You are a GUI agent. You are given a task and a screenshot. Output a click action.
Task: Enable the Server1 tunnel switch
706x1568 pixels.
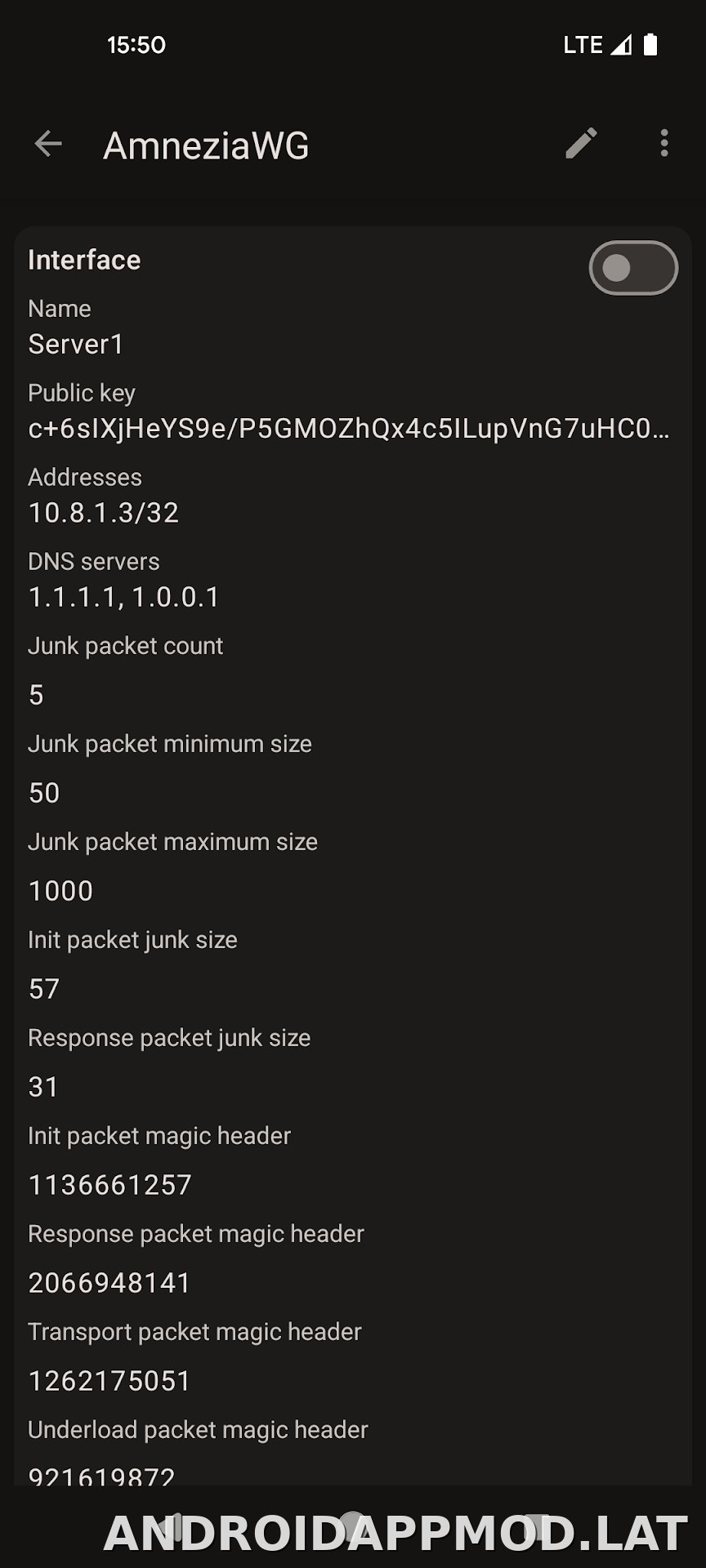pyautogui.click(x=633, y=268)
